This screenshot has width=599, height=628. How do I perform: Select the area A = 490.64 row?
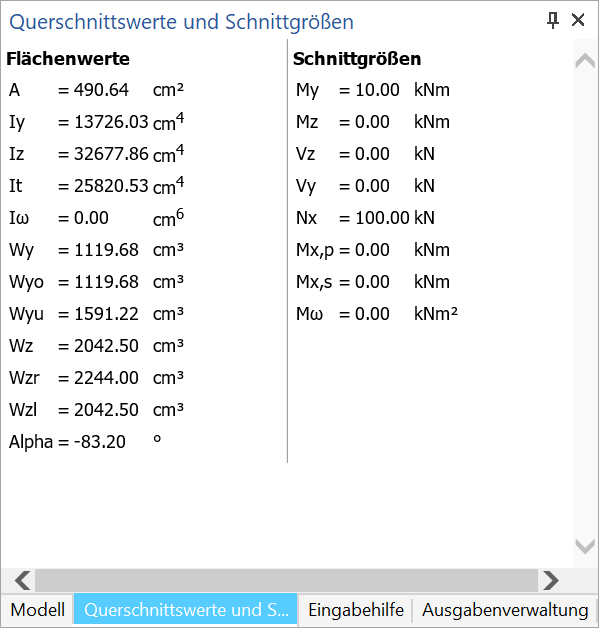(x=96, y=90)
